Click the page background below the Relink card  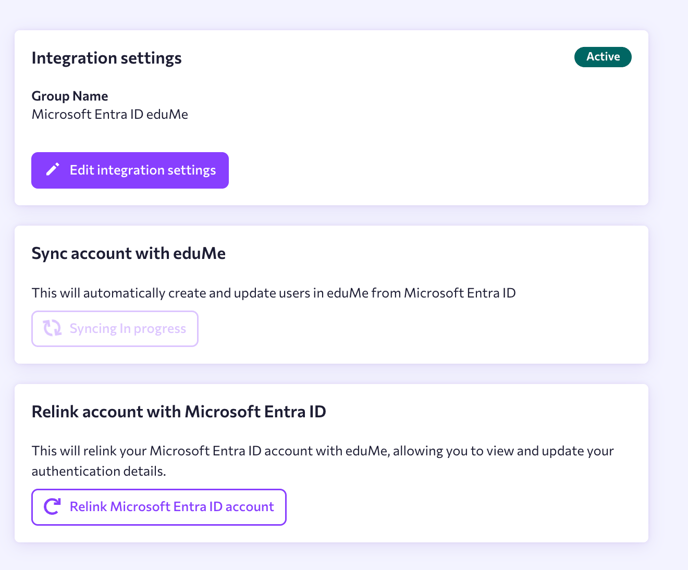(330, 557)
